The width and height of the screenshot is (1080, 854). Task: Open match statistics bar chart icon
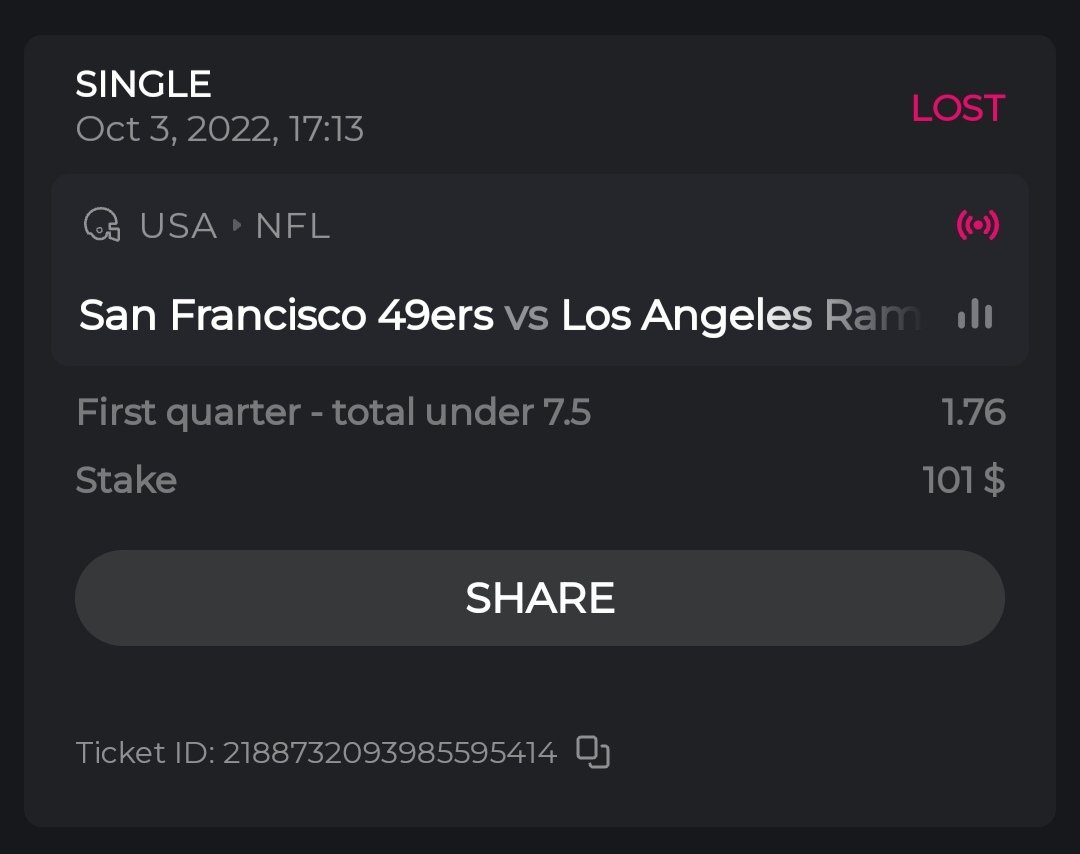[974, 315]
